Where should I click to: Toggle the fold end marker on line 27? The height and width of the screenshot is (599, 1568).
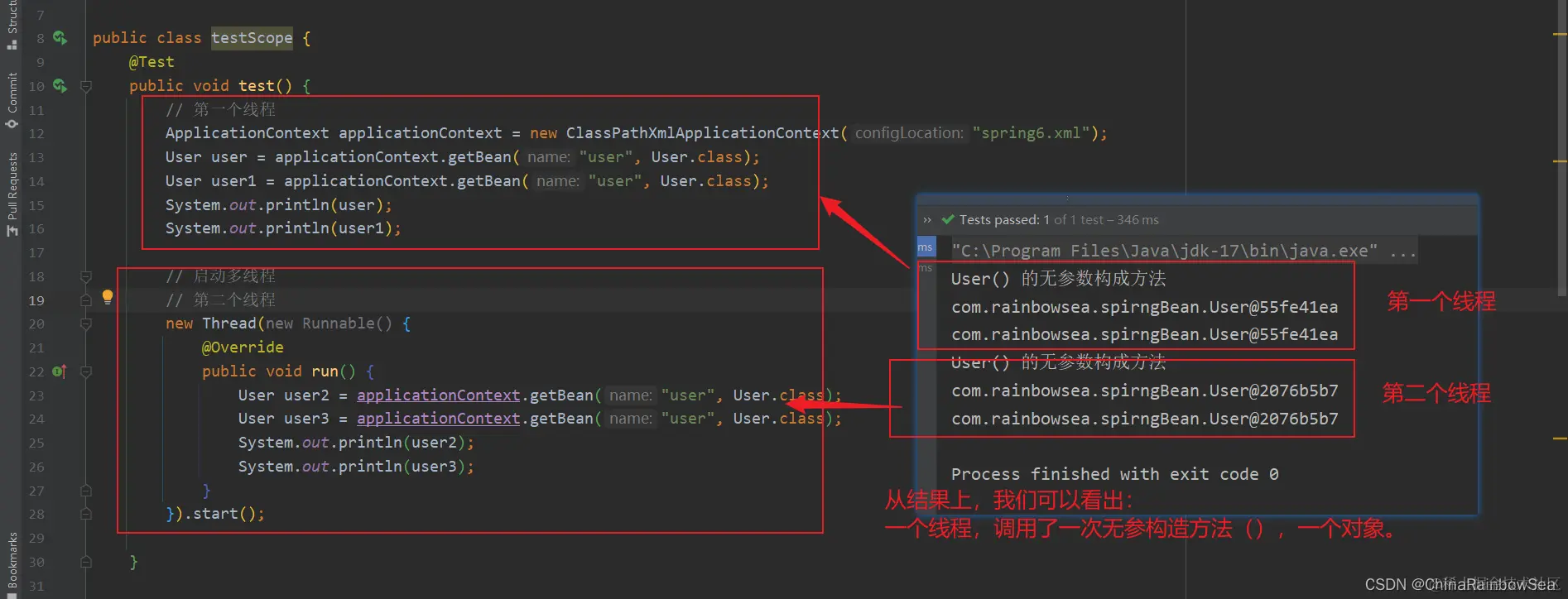point(86,491)
